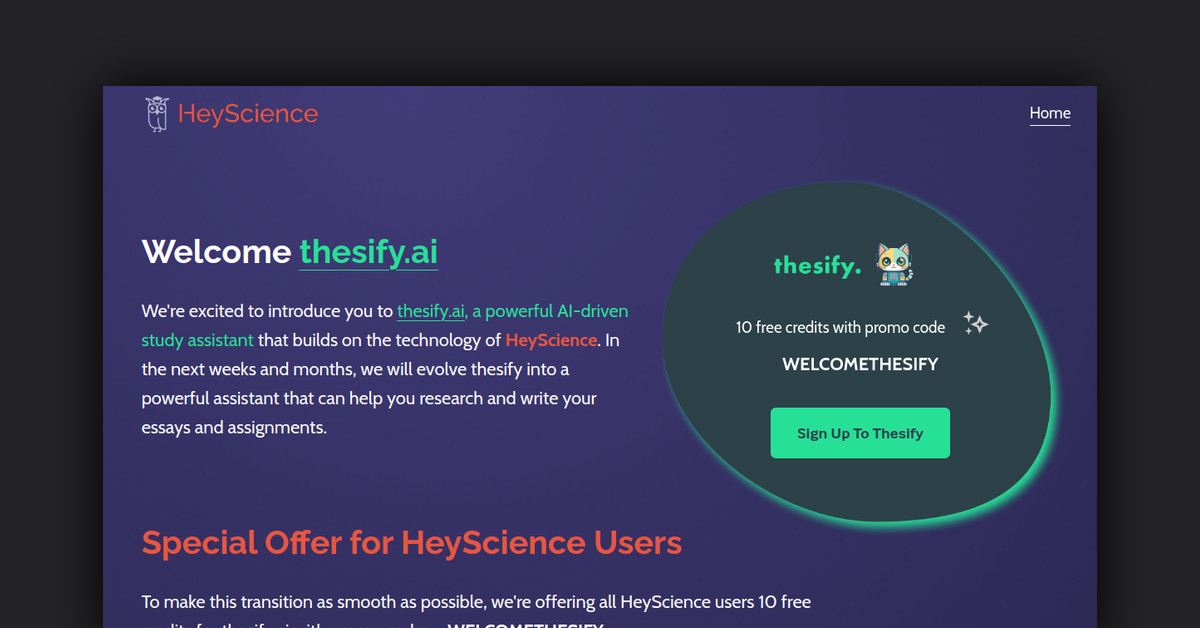1200x628 pixels.
Task: Click the larger sparkle star icon
Action: tap(980, 323)
